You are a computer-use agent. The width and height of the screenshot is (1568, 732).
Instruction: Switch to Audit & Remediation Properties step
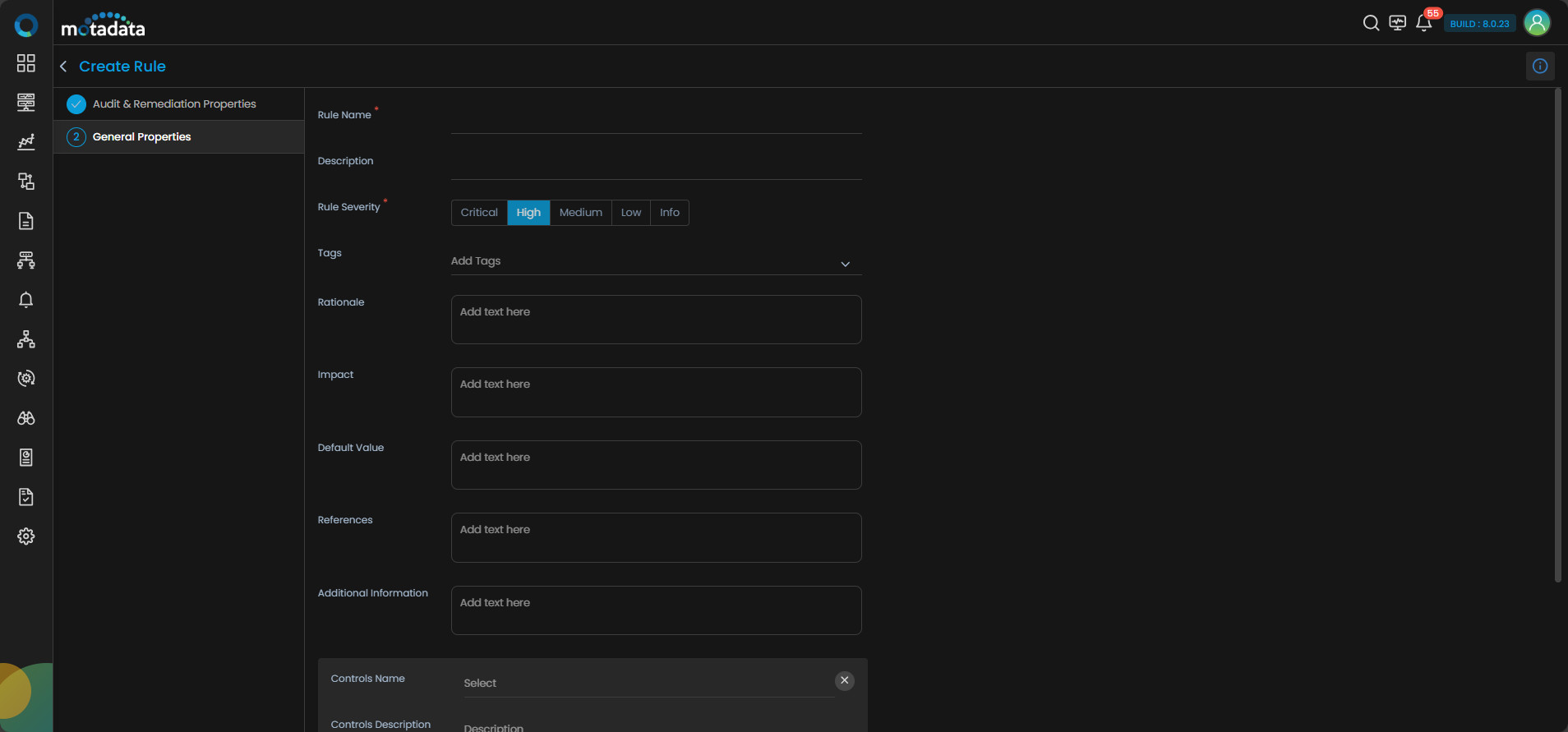[x=174, y=104]
